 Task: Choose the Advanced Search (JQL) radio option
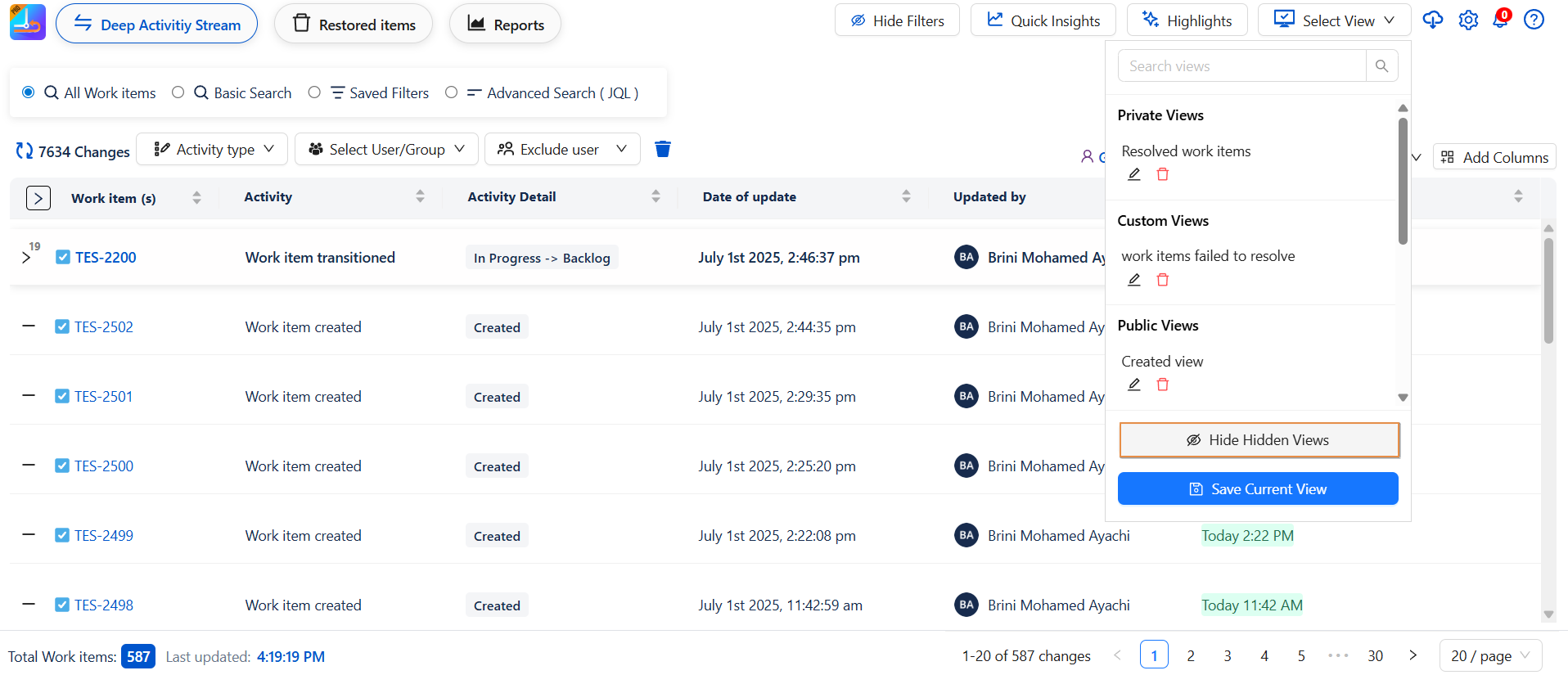point(451,92)
